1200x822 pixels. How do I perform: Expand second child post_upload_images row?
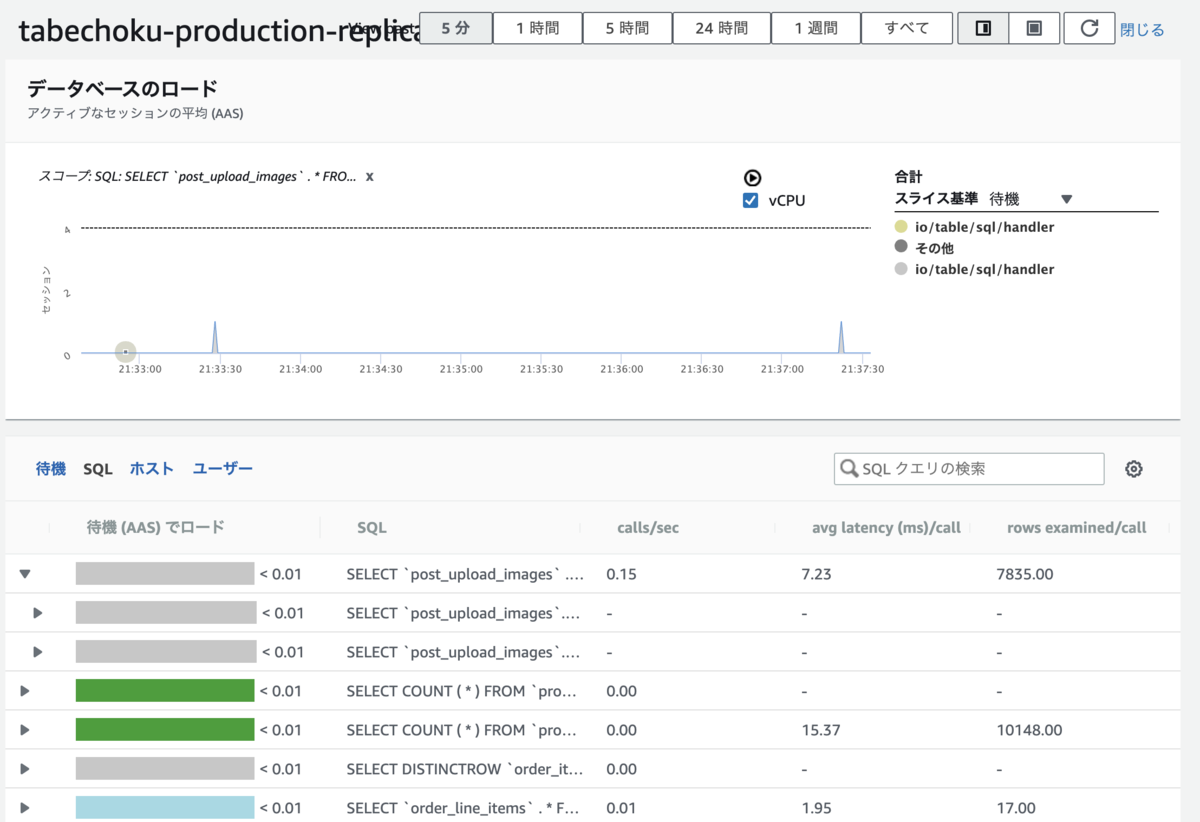coord(38,652)
